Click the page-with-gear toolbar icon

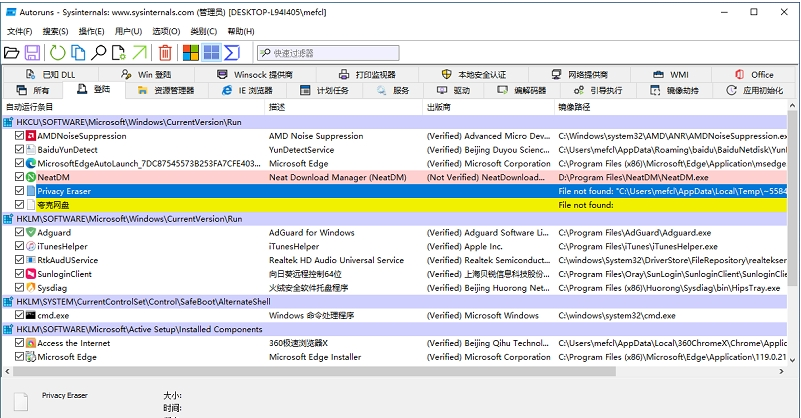click(119, 53)
